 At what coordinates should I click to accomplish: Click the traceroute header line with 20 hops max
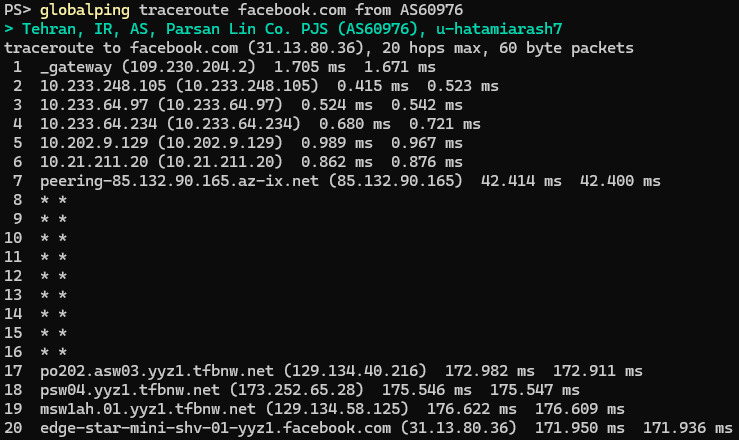click(x=318, y=48)
